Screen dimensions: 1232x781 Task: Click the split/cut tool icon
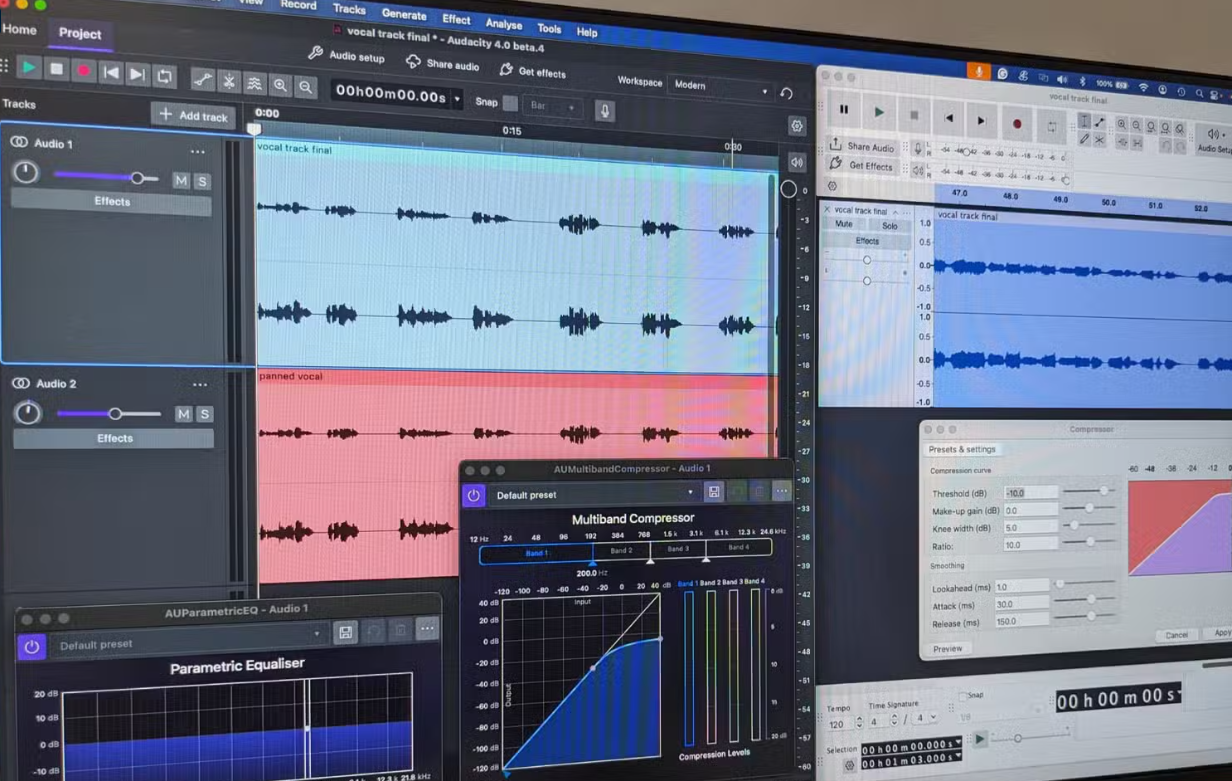pos(229,81)
